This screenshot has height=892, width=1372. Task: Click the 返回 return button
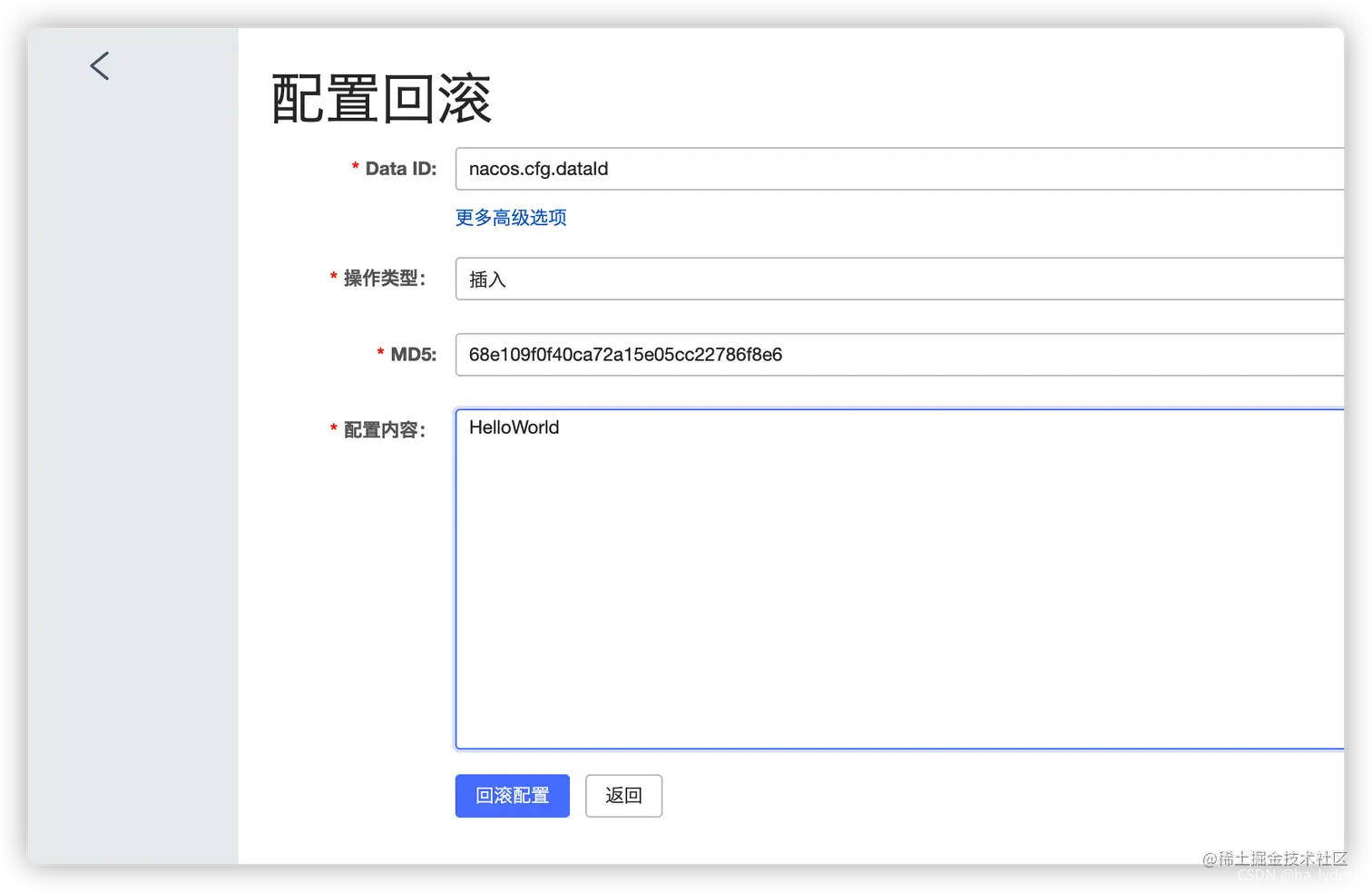623,795
